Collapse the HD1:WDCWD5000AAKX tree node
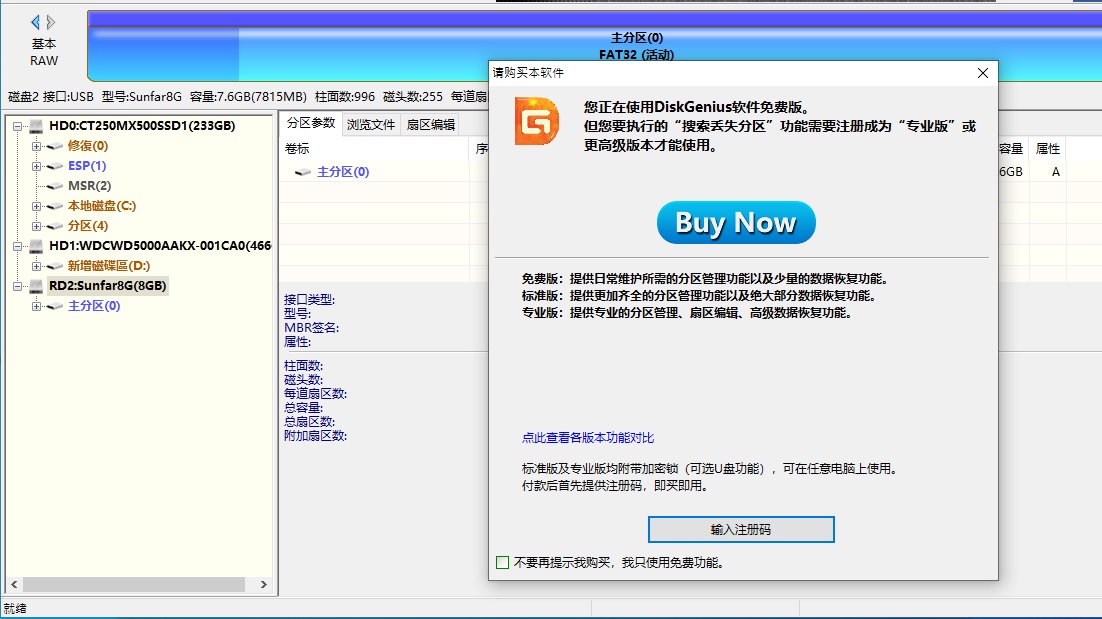 [x=18, y=246]
